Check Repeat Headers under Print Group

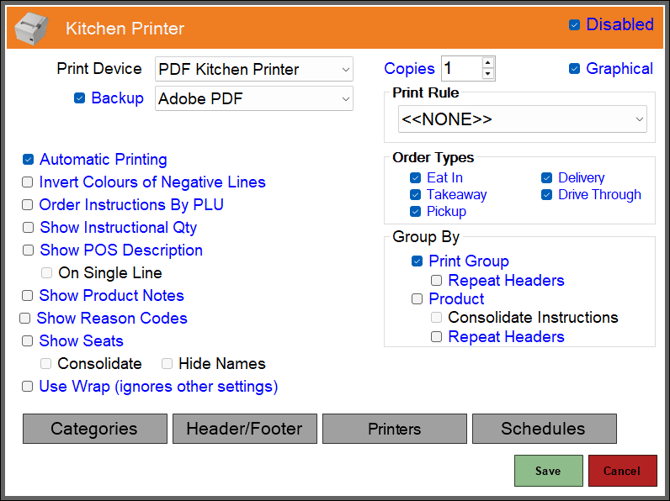[x=436, y=280]
